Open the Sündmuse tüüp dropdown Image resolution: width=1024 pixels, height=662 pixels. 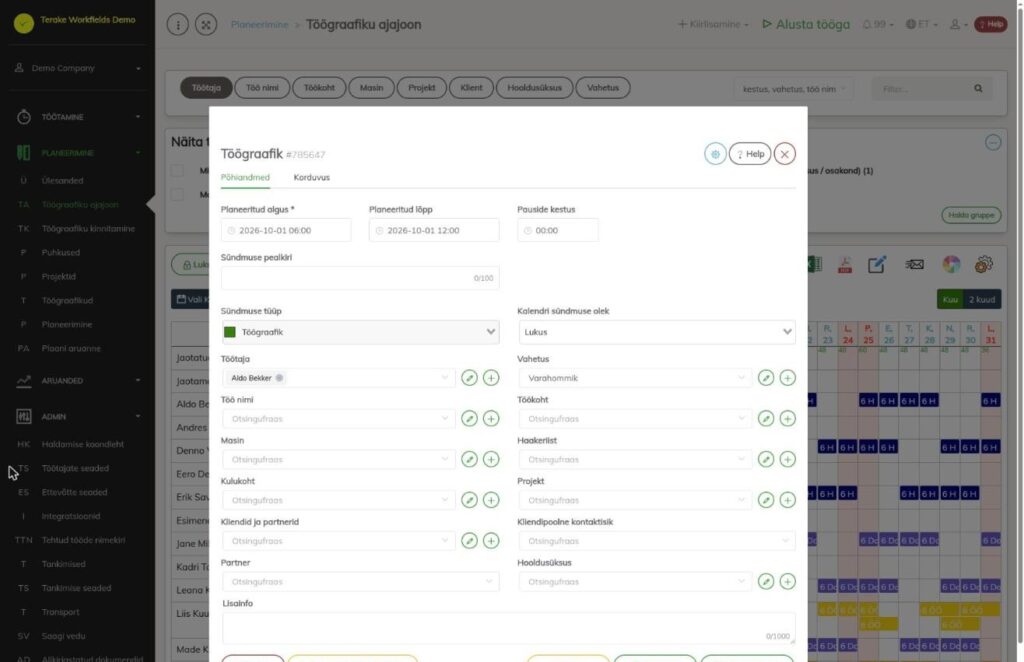click(x=360, y=332)
